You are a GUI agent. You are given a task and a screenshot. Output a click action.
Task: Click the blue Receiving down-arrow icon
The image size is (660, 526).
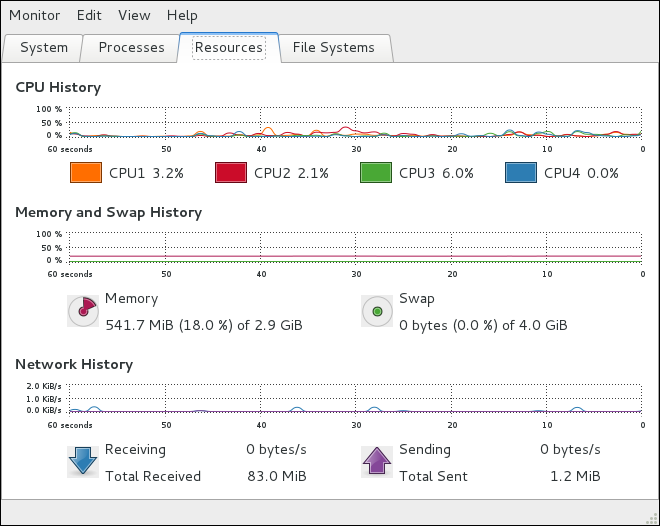pos(83,461)
